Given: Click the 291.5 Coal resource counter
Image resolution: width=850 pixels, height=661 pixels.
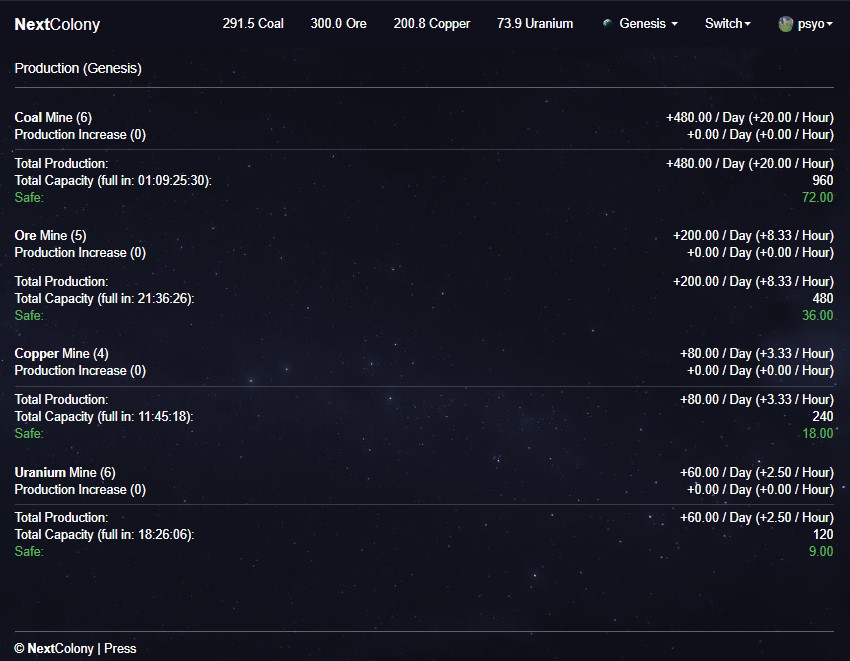Looking at the screenshot, I should click(253, 23).
